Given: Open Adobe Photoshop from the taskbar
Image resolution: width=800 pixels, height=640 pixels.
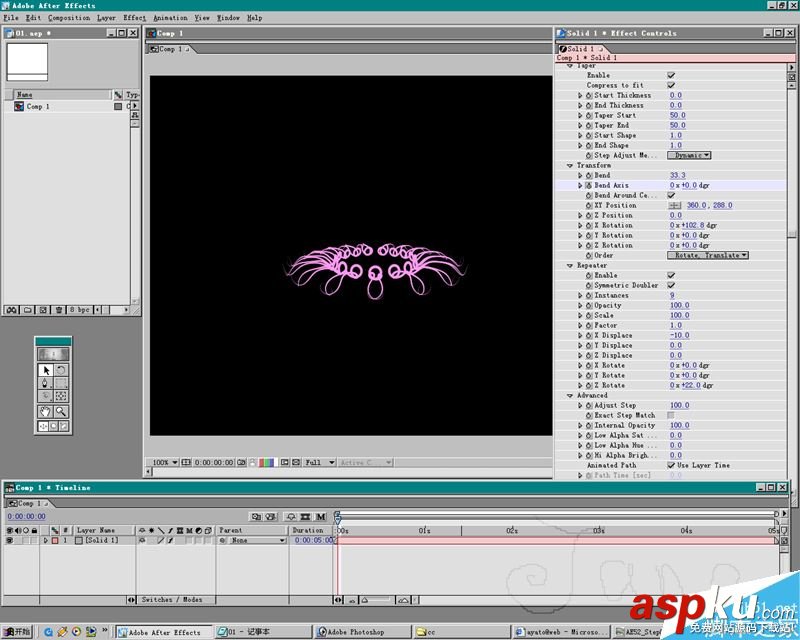Looking at the screenshot, I should coord(355,632).
